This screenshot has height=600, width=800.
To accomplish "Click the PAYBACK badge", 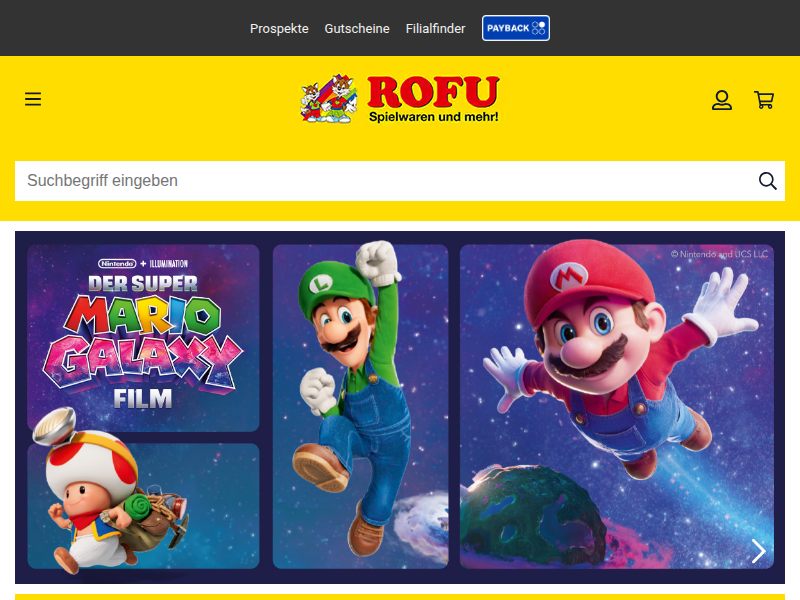I will (x=516, y=28).
